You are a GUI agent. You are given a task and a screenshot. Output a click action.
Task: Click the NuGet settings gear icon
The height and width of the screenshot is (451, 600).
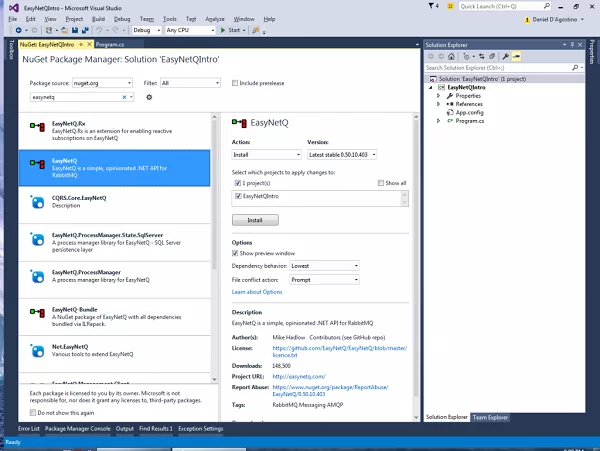(149, 97)
